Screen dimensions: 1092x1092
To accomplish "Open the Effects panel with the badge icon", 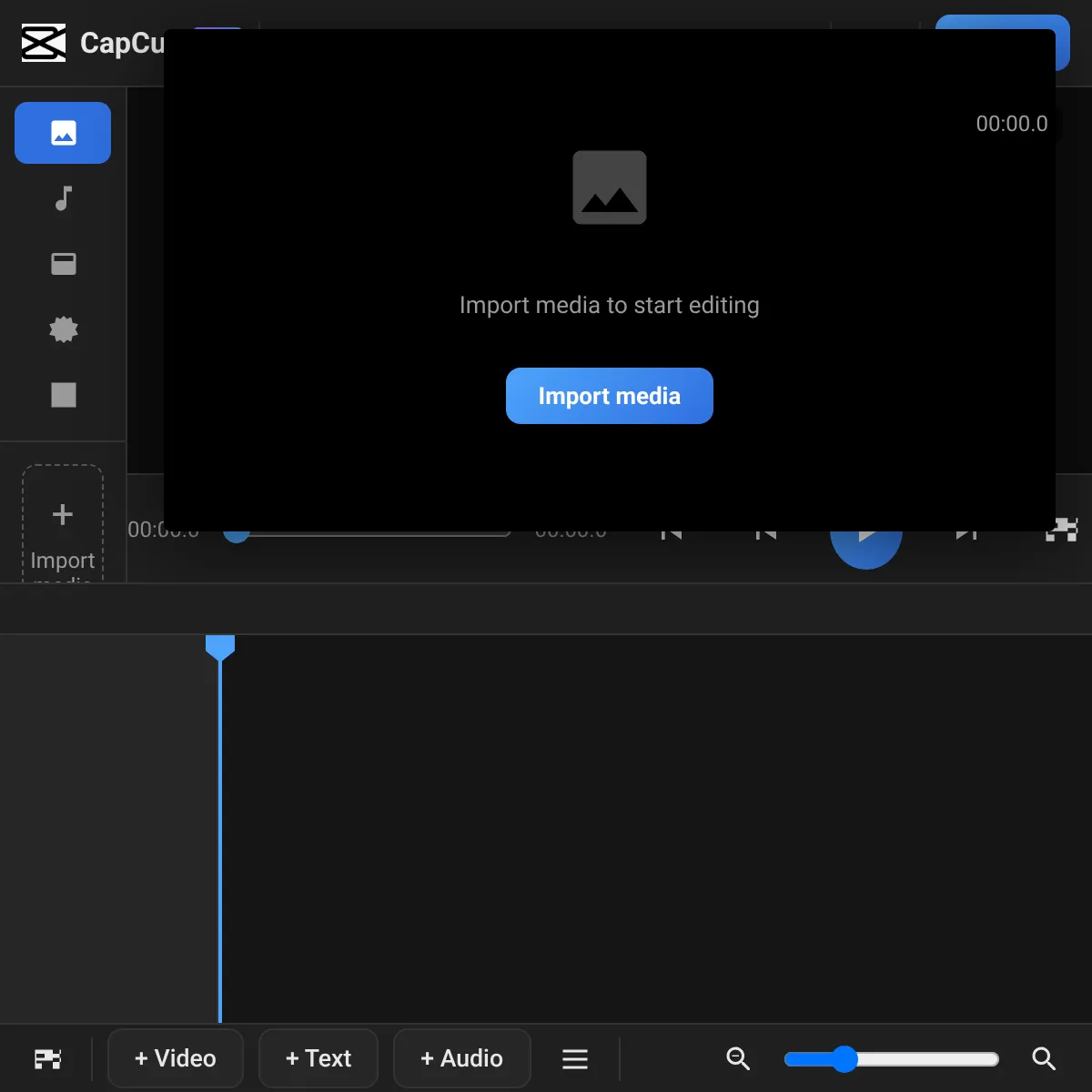I will pos(63,329).
